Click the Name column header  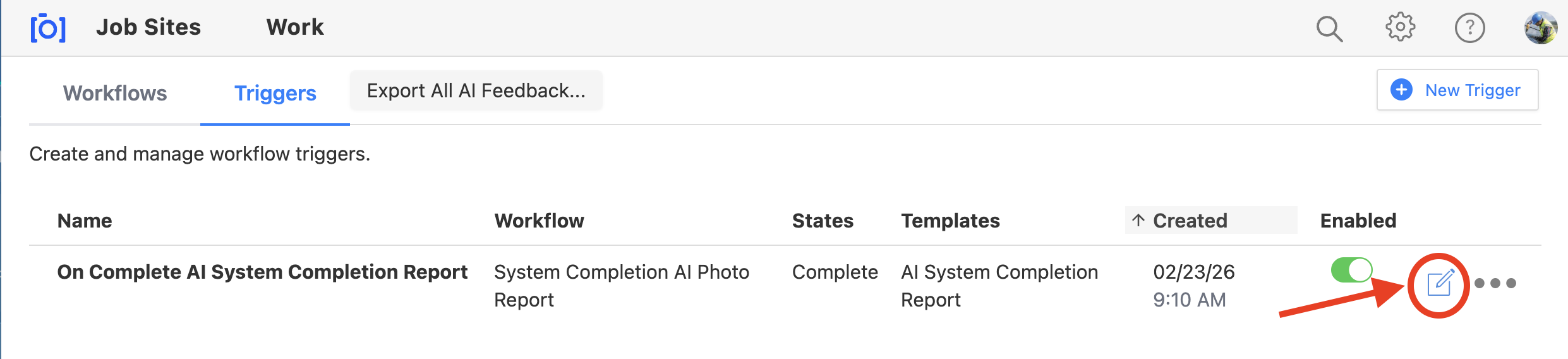[x=85, y=221]
